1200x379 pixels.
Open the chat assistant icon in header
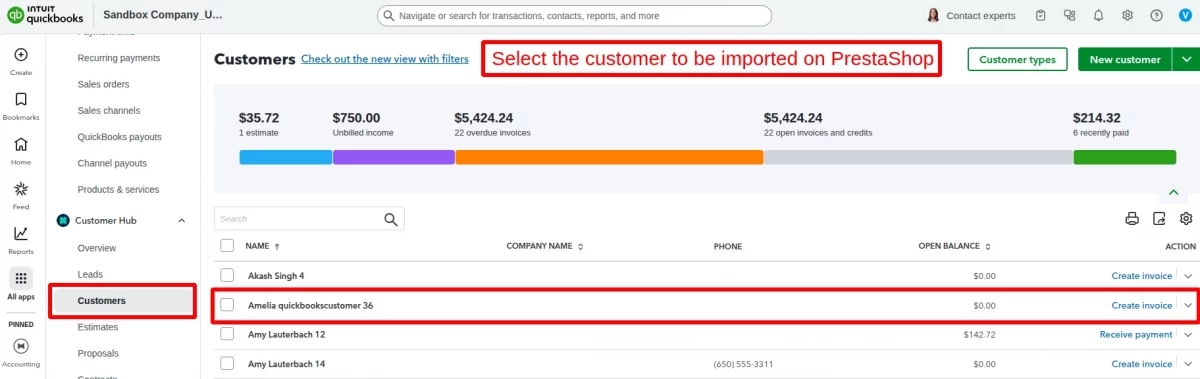click(1070, 16)
